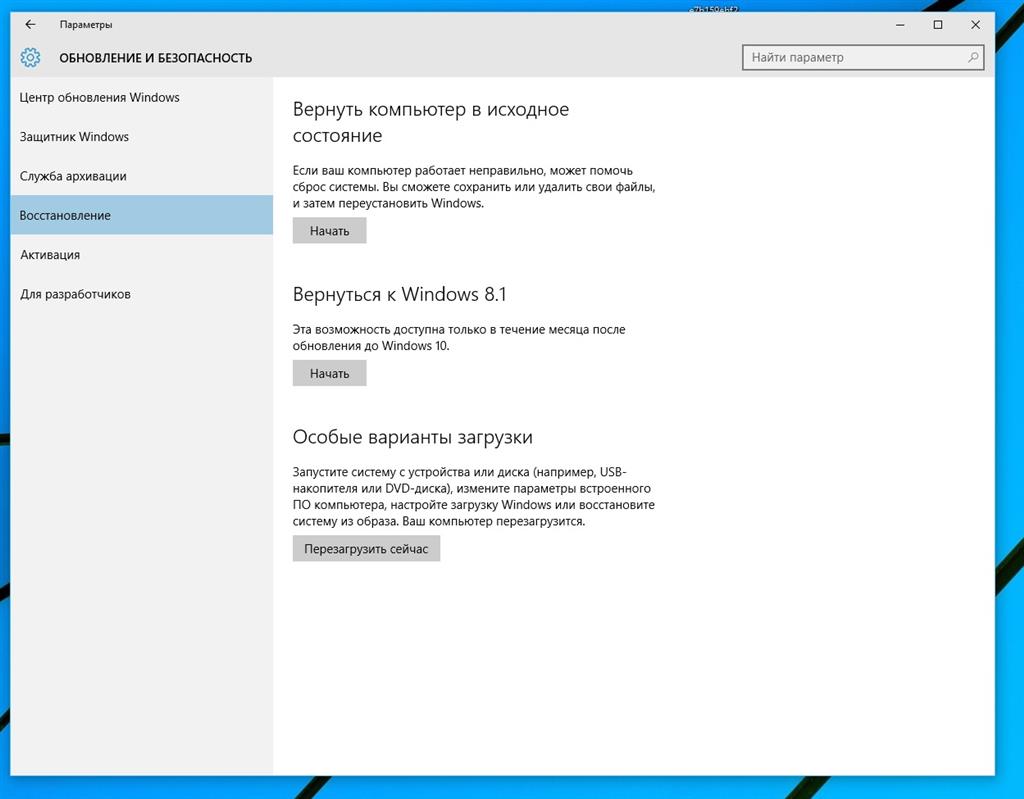1024x799 pixels.
Task: Click the Вернуть компьютер в исходное состояние heading
Action: (431, 122)
